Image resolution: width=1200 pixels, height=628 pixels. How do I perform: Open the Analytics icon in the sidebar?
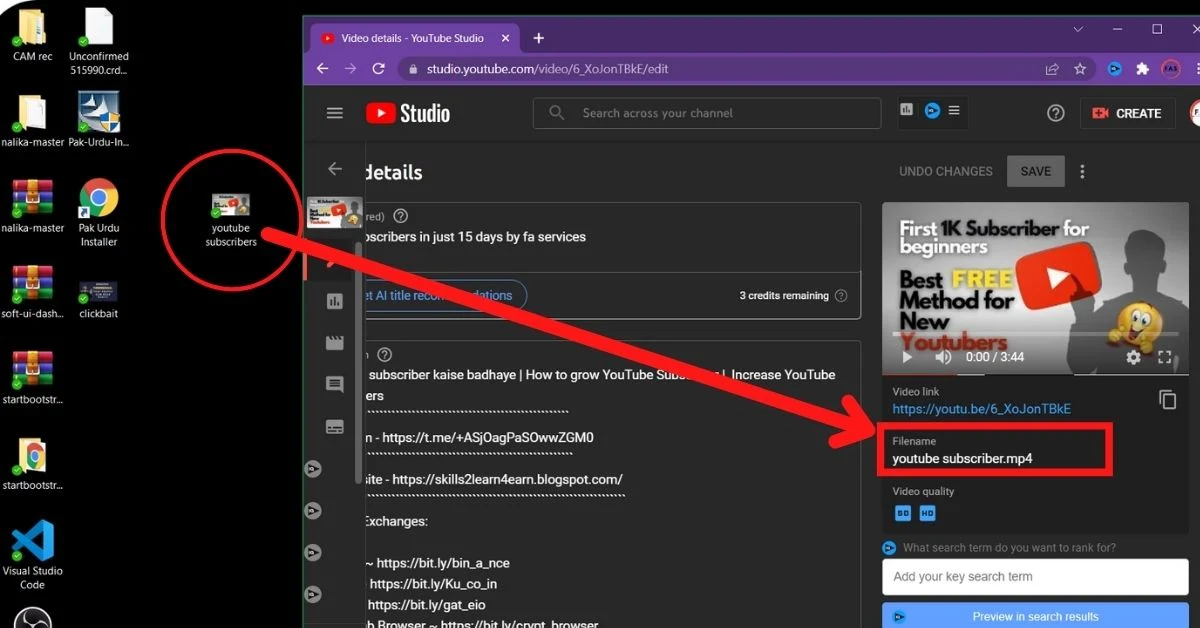pos(335,301)
